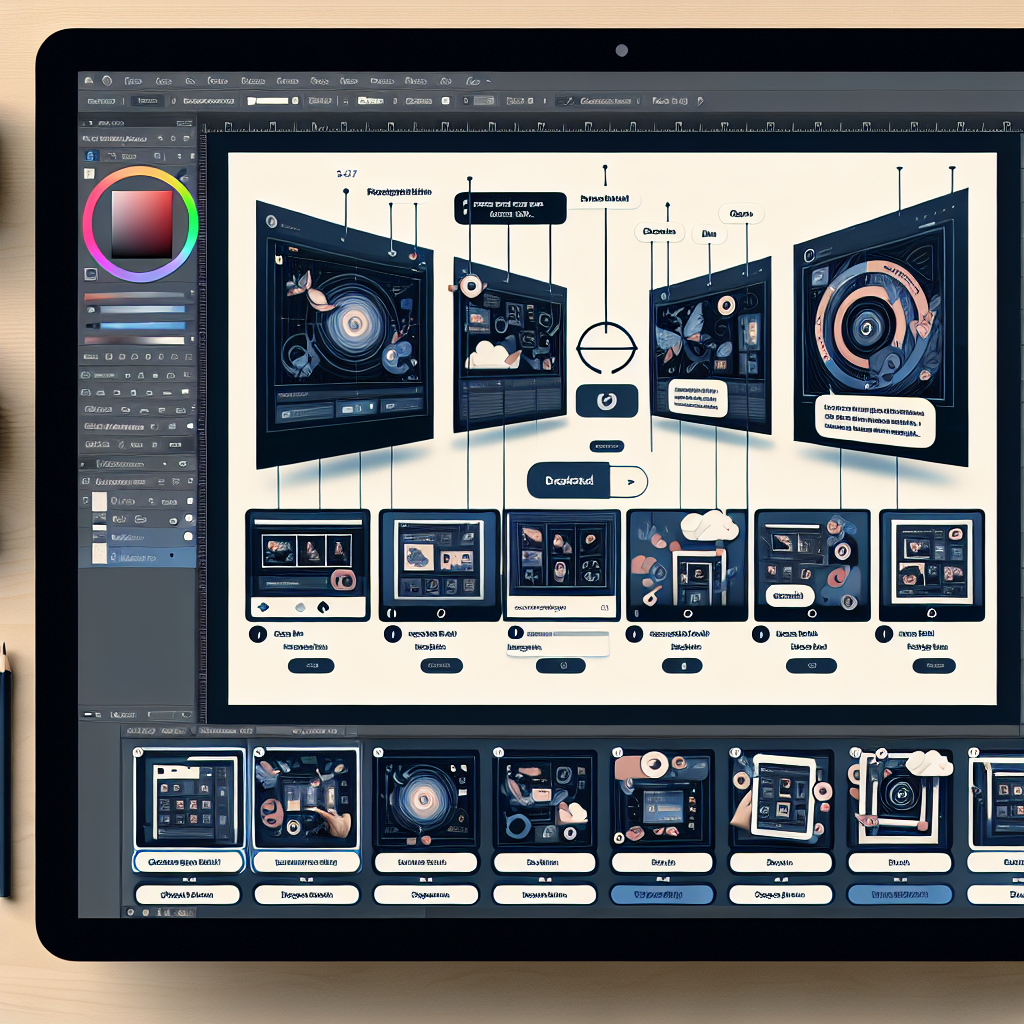This screenshot has width=1024, height=1024.
Task: Click the white cream label under the second filmstrip thumbnail
Action: (306, 862)
